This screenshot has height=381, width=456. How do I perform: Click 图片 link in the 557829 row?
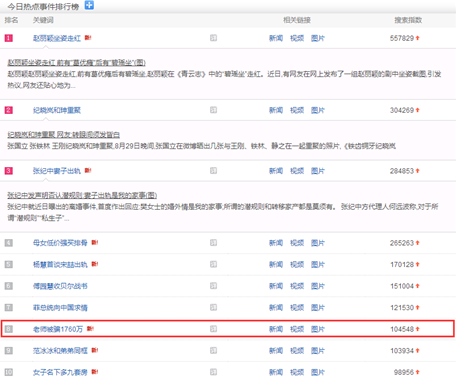click(x=318, y=38)
